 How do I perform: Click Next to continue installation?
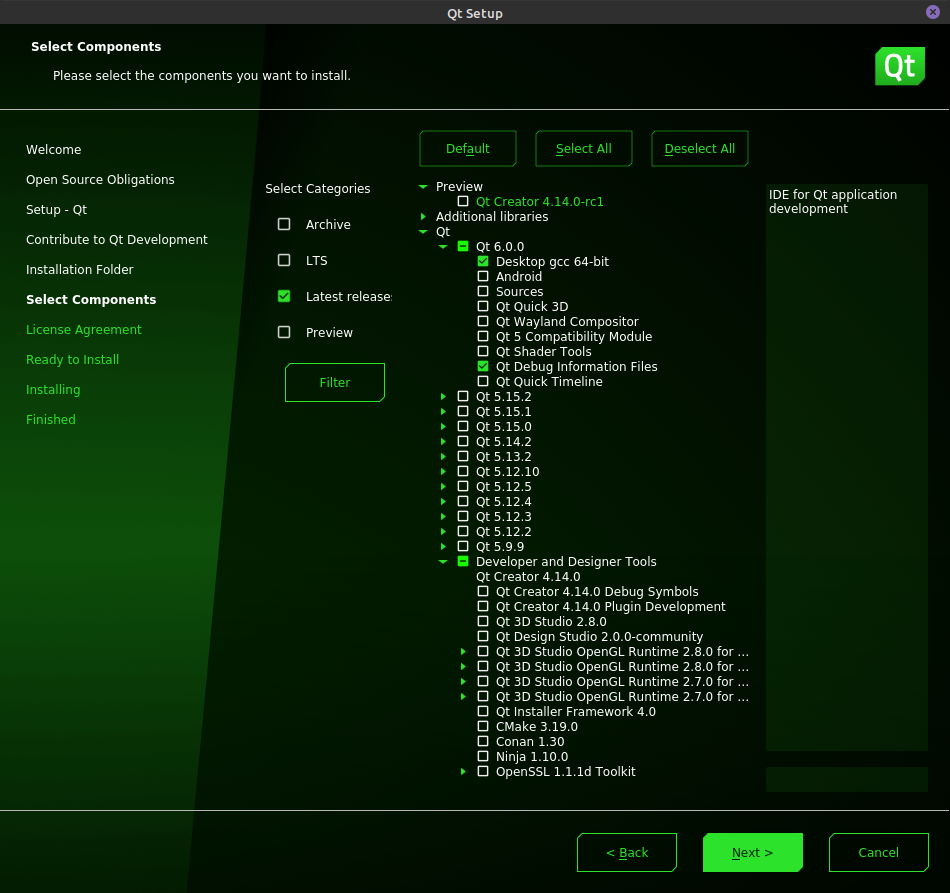coord(752,853)
